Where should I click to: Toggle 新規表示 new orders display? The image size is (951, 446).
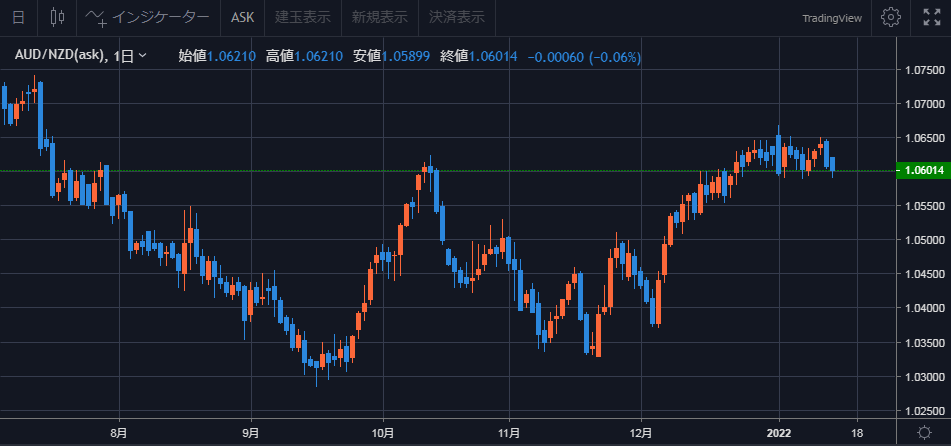(x=380, y=17)
